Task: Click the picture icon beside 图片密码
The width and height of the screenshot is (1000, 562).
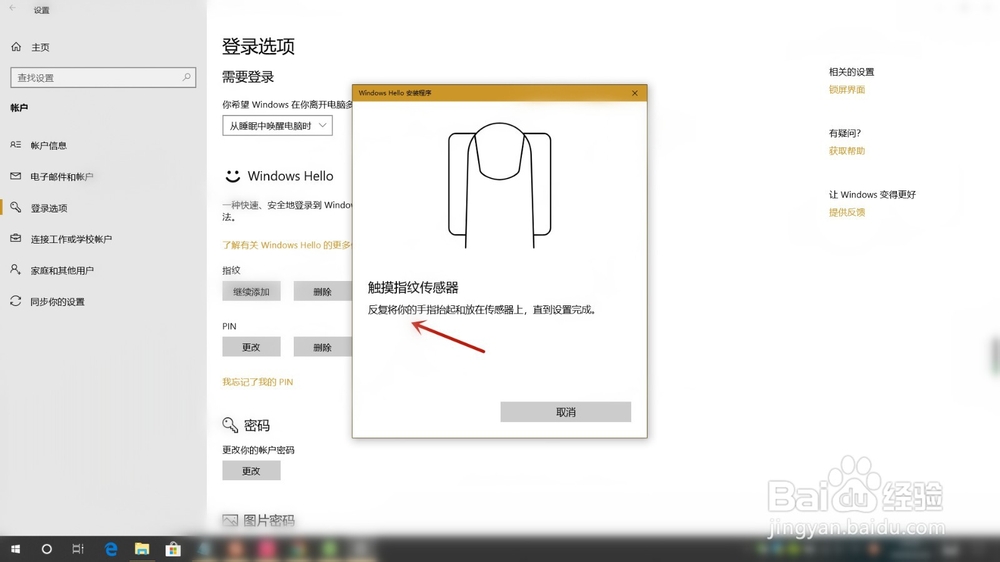Action: [230, 521]
